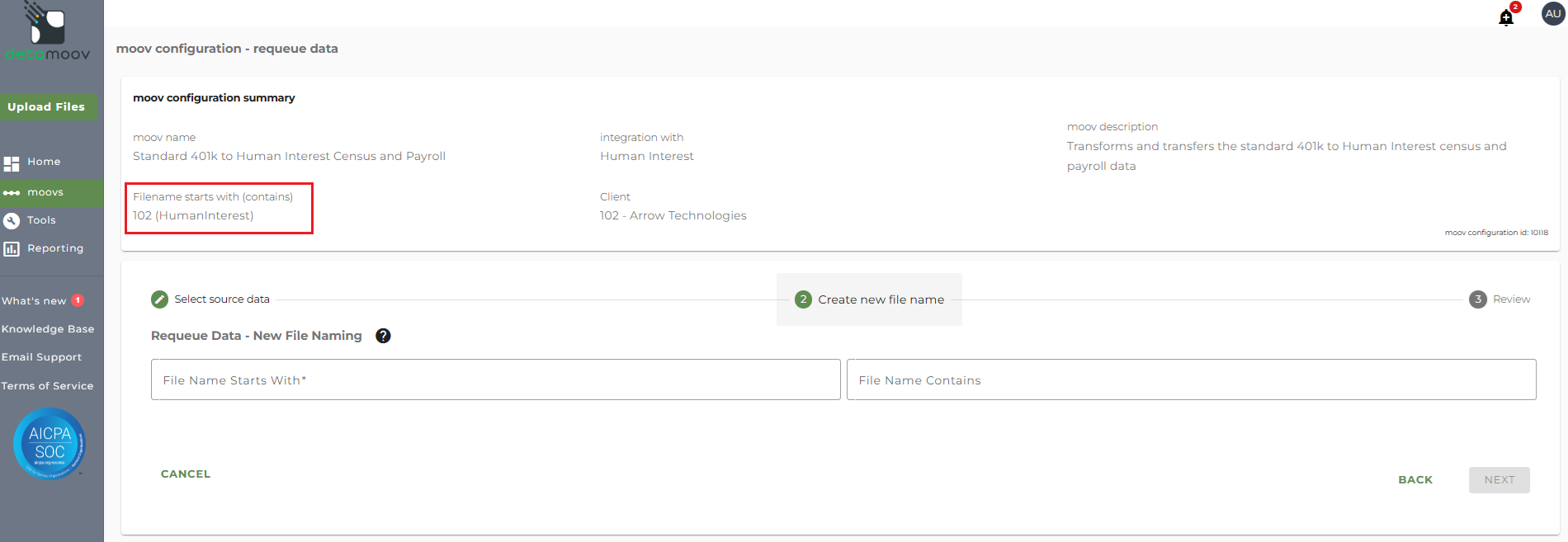
Task: Open the Knowledge Base link
Action: point(48,329)
